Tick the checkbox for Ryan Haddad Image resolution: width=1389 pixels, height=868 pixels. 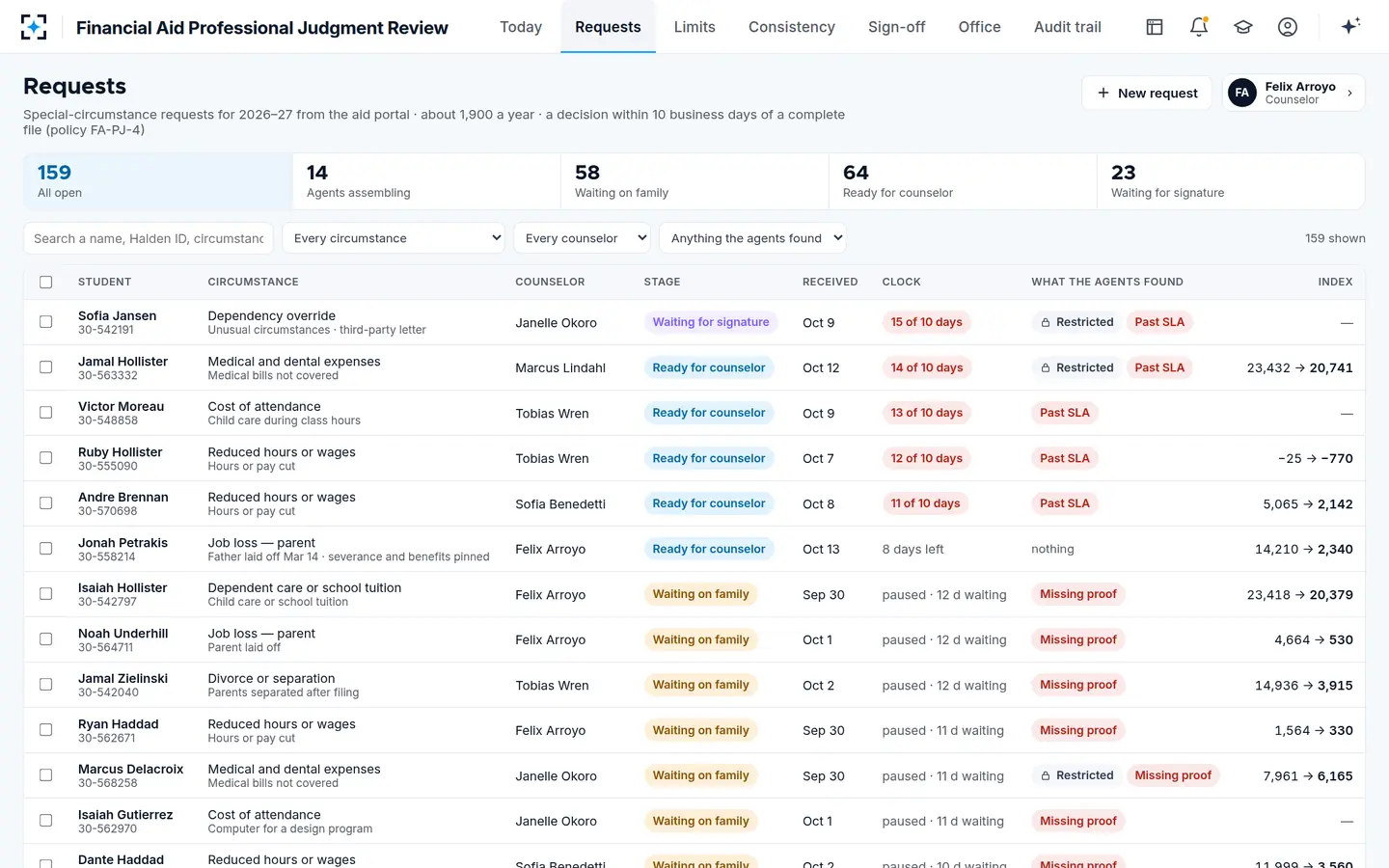(46, 730)
